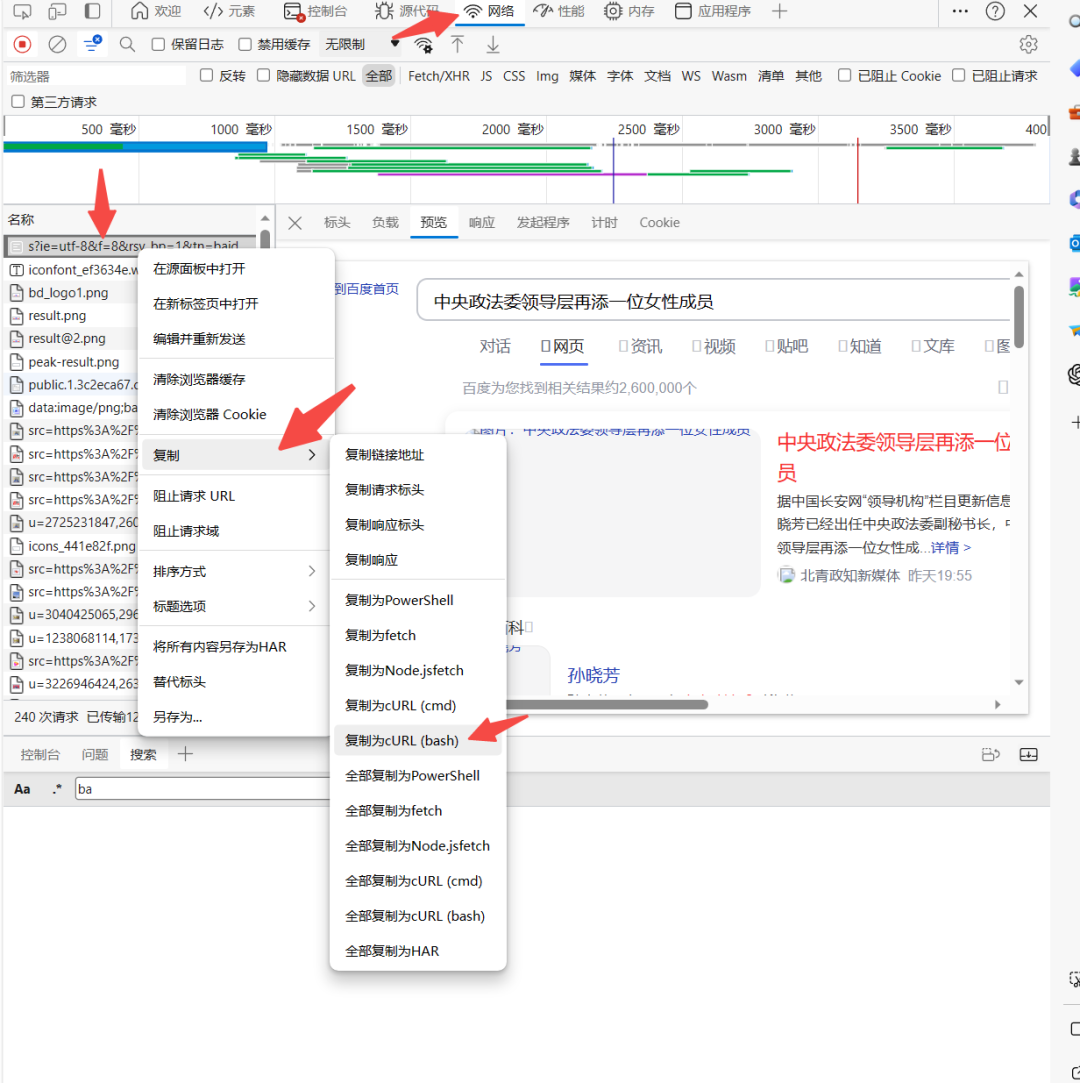Filter by 全部 request types

(378, 76)
